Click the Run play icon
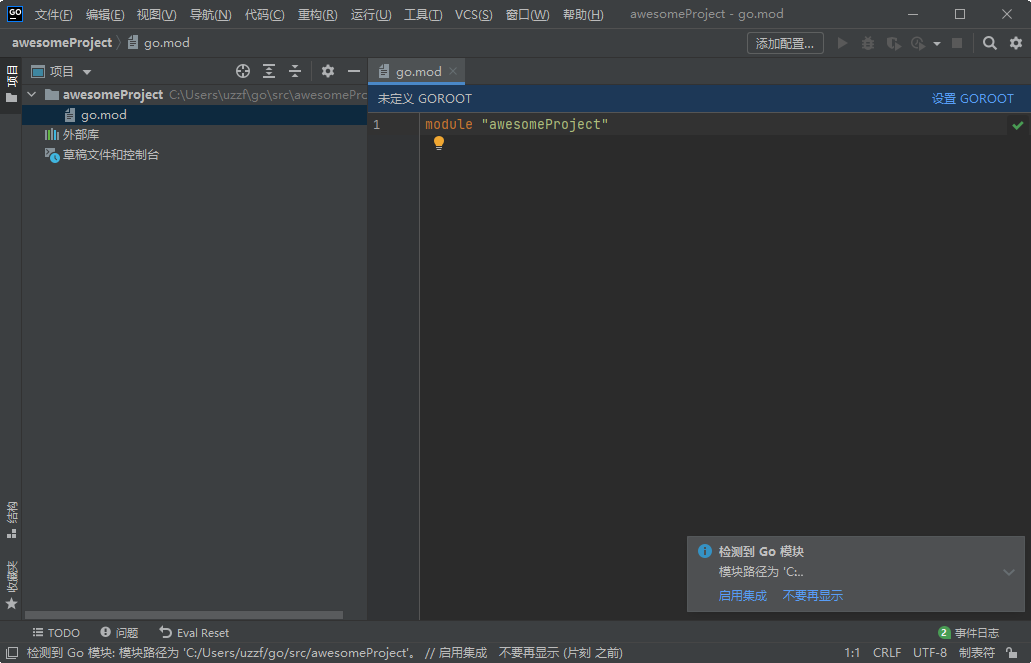Screen dimensions: 1031x663 tap(842, 43)
